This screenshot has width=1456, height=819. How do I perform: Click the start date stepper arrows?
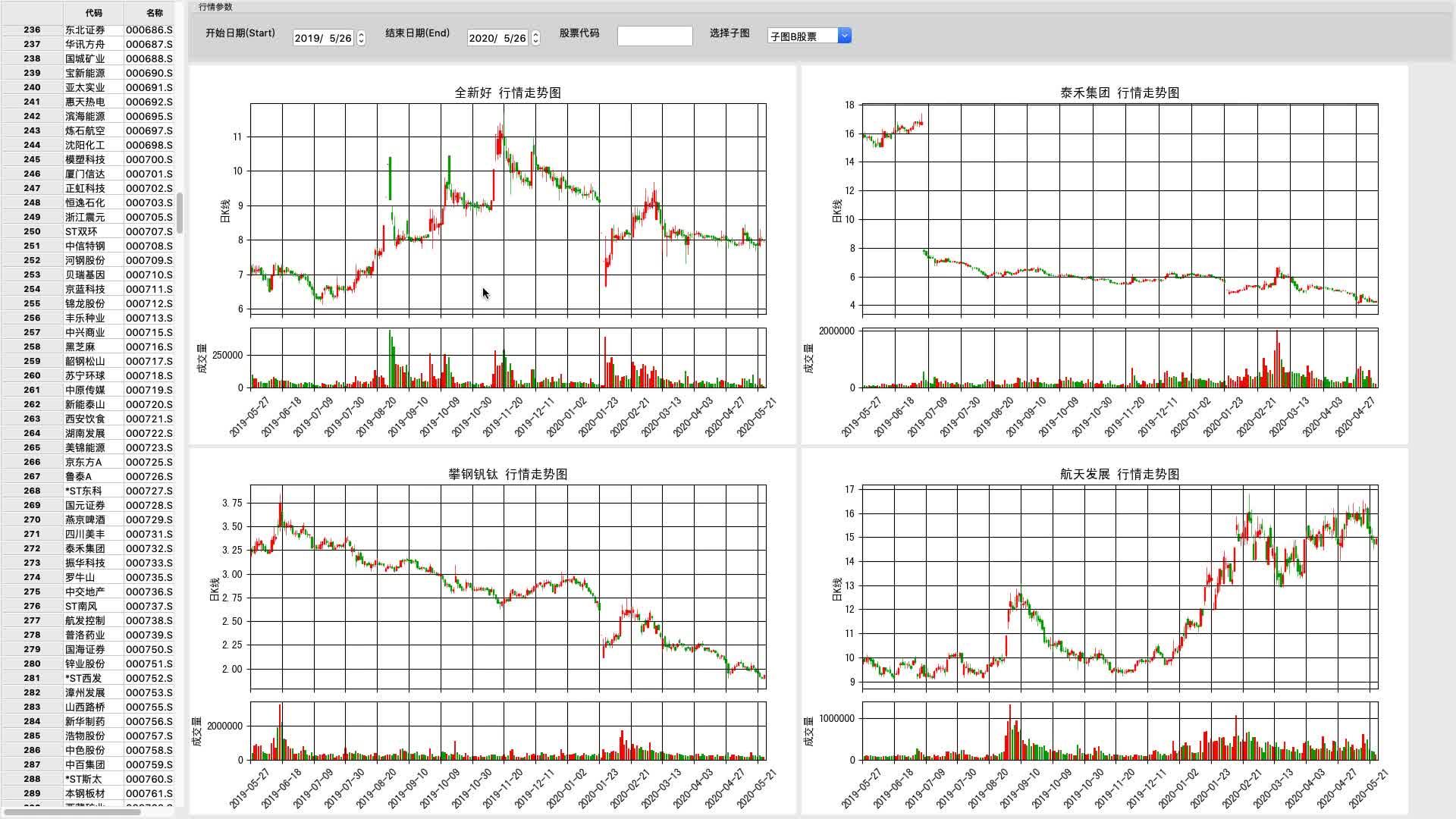click(x=361, y=38)
